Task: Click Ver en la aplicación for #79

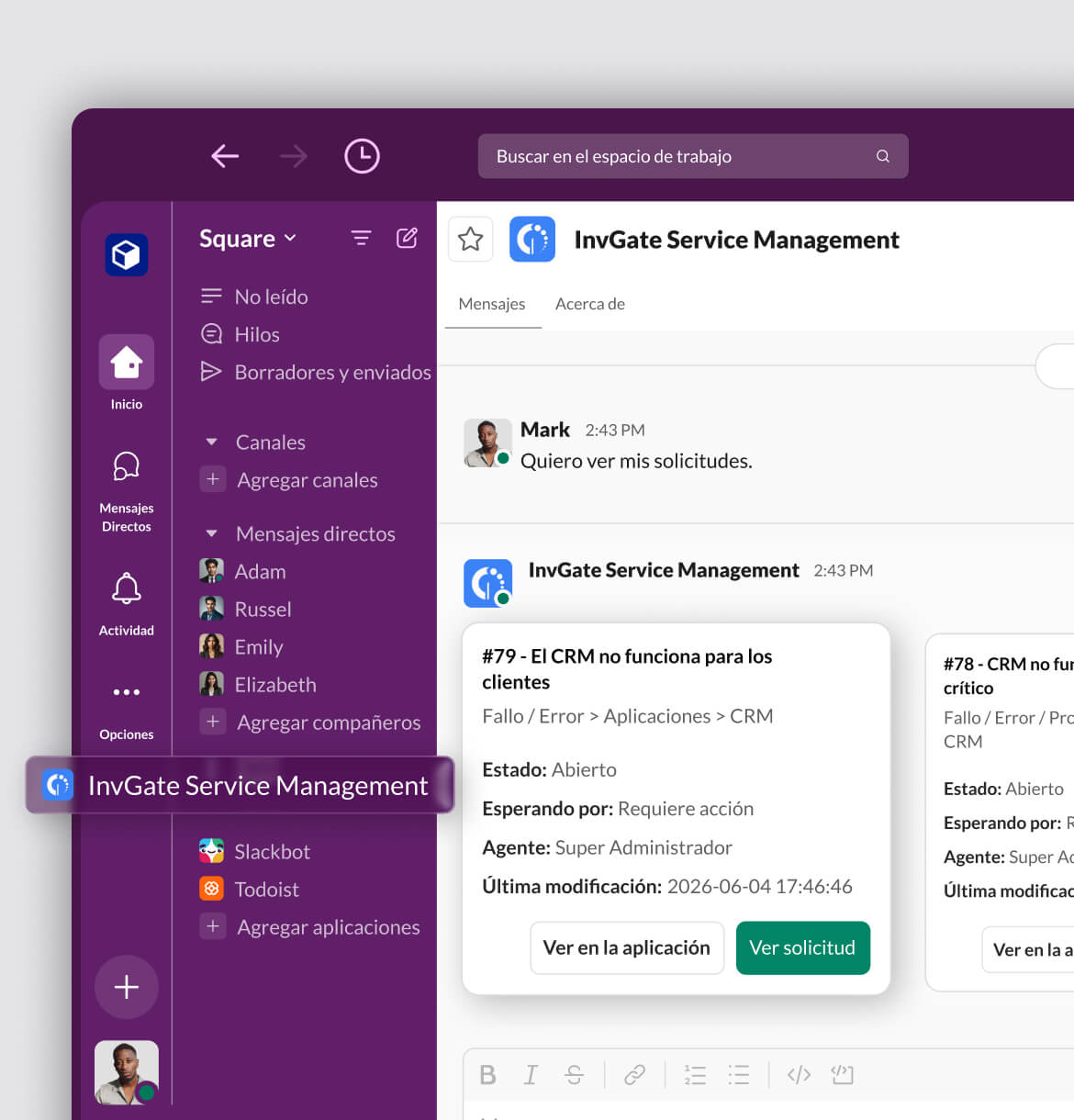Action: click(627, 947)
